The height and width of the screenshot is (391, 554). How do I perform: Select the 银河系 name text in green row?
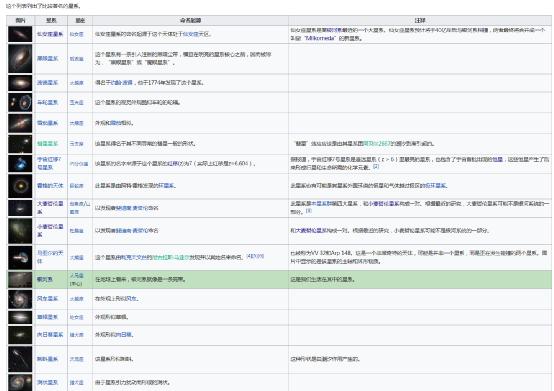[x=45, y=279]
